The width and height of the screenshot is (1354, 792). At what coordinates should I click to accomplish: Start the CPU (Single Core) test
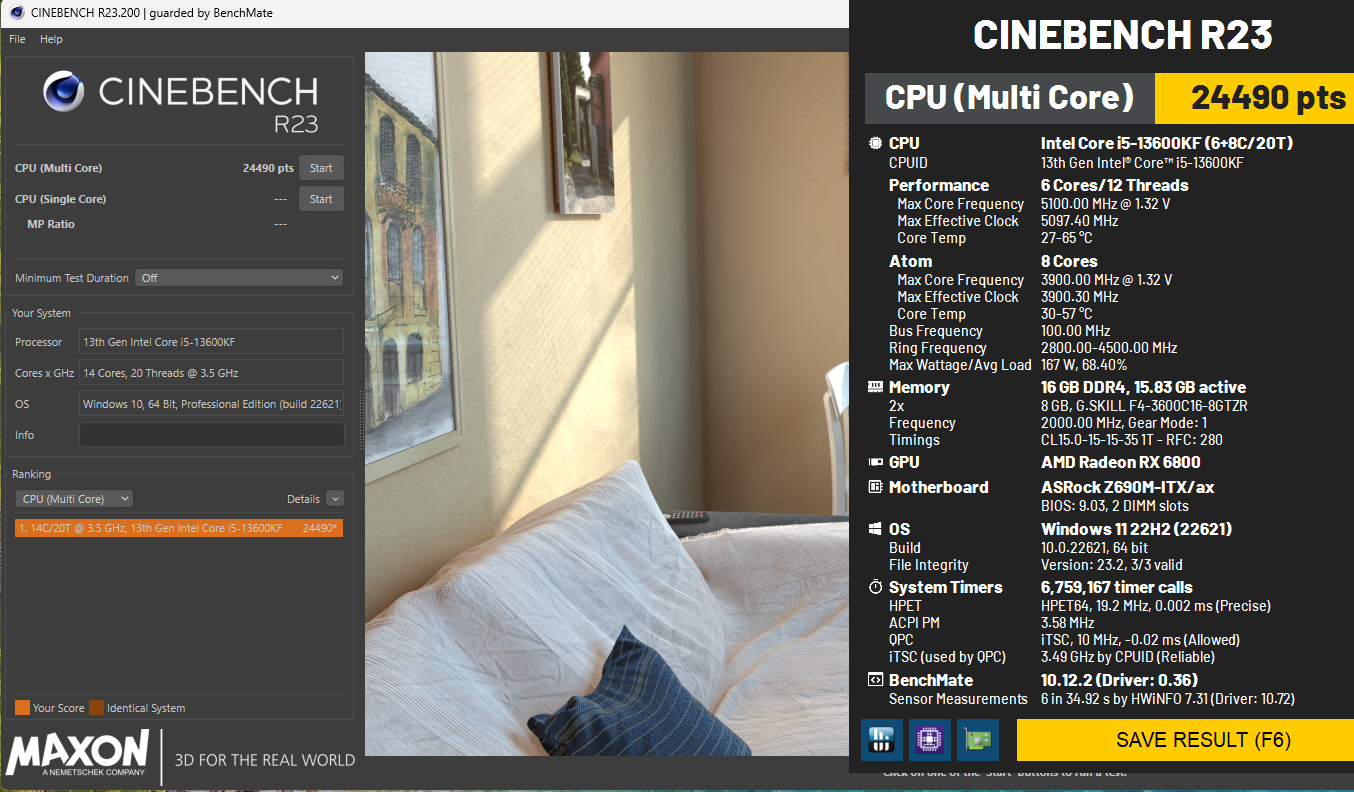click(x=321, y=199)
